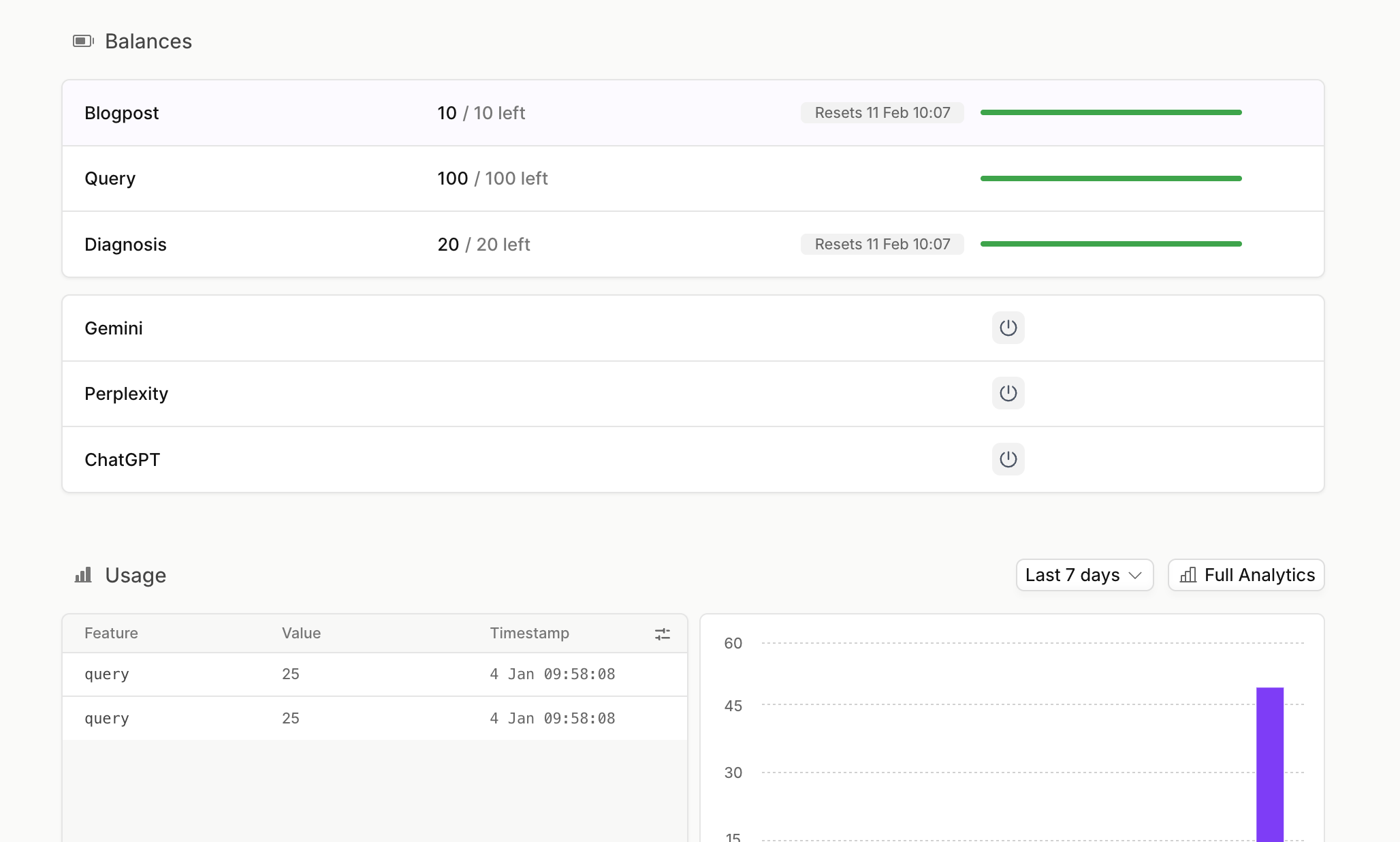Select the first query usage row
1400x842 pixels.
(x=375, y=674)
